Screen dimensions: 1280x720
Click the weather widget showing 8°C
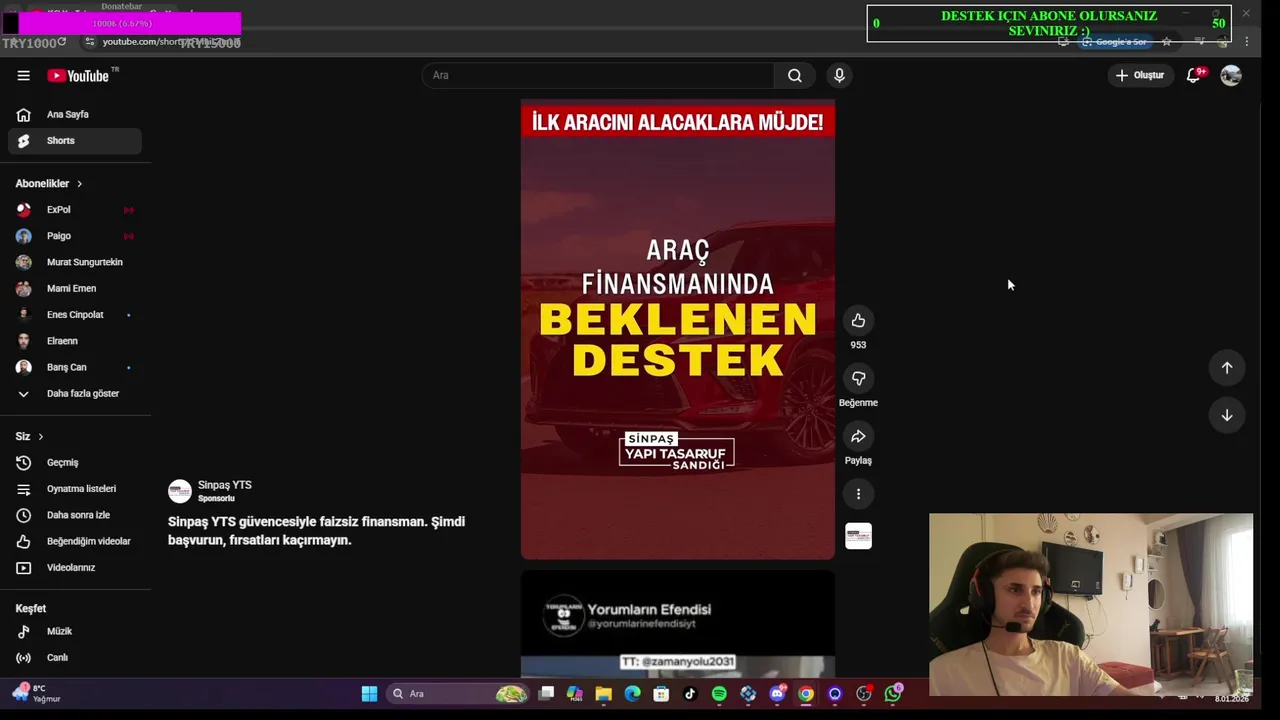(x=36, y=693)
